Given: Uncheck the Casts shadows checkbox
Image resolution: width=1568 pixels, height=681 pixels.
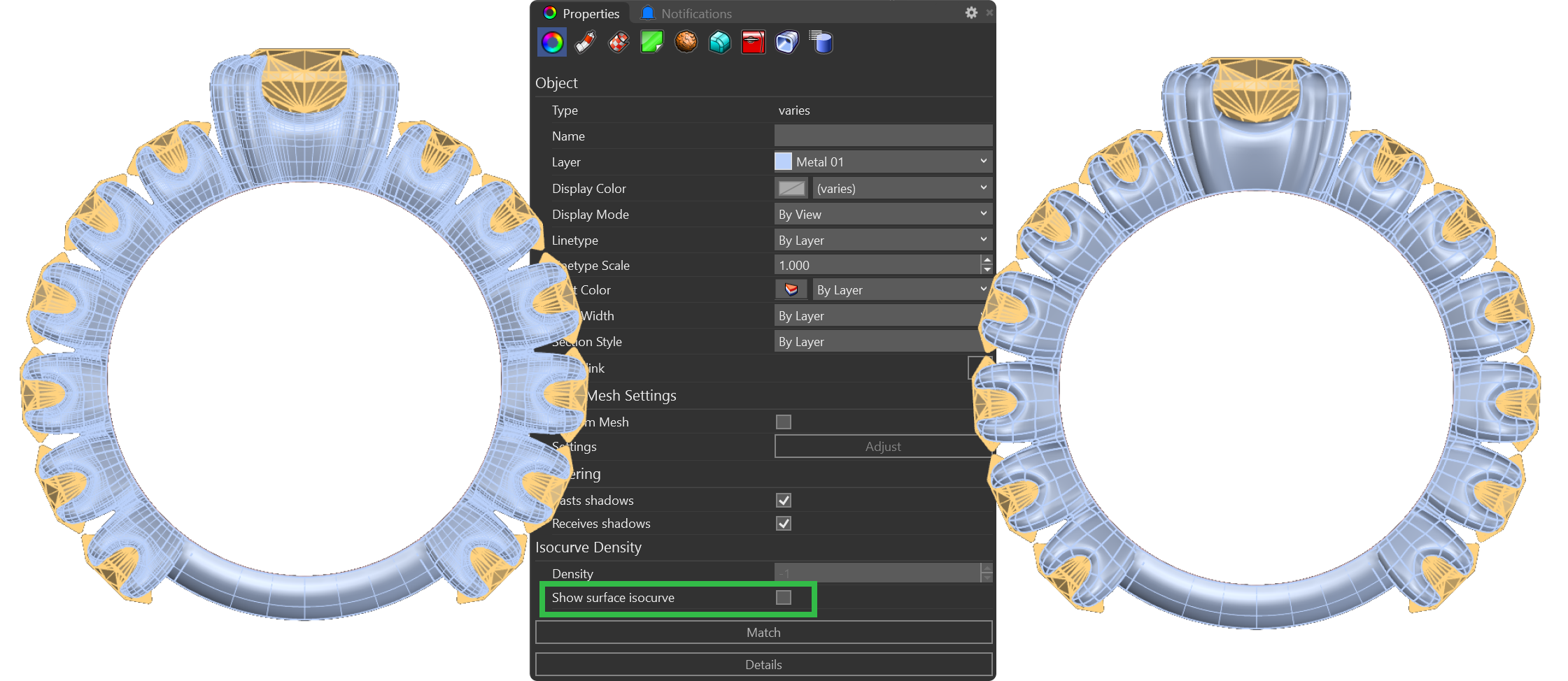Looking at the screenshot, I should [784, 501].
